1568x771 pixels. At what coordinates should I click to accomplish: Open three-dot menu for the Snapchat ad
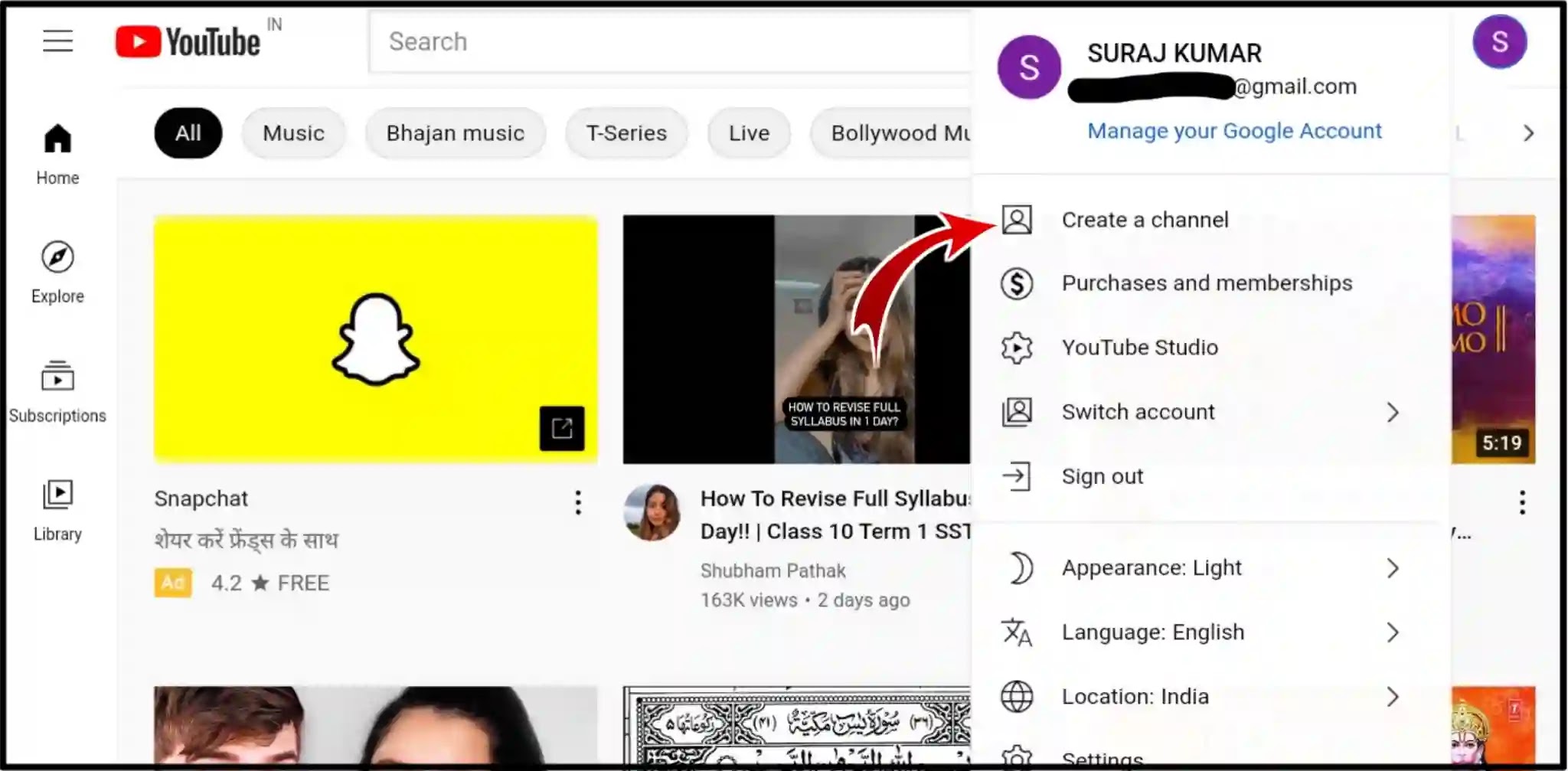(578, 502)
